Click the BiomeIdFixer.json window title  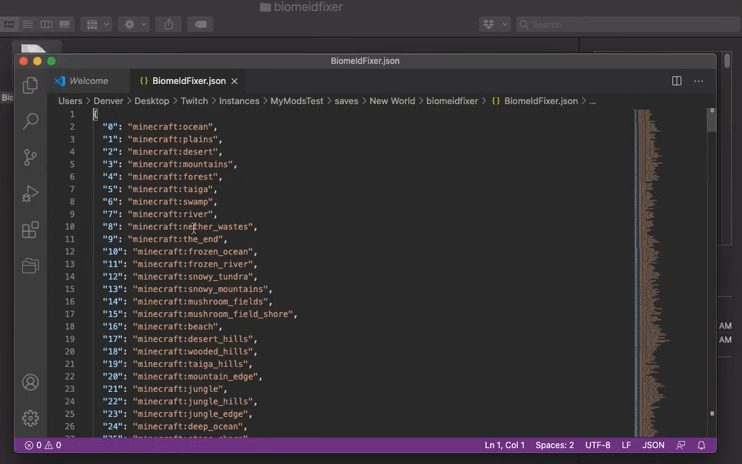click(x=365, y=61)
